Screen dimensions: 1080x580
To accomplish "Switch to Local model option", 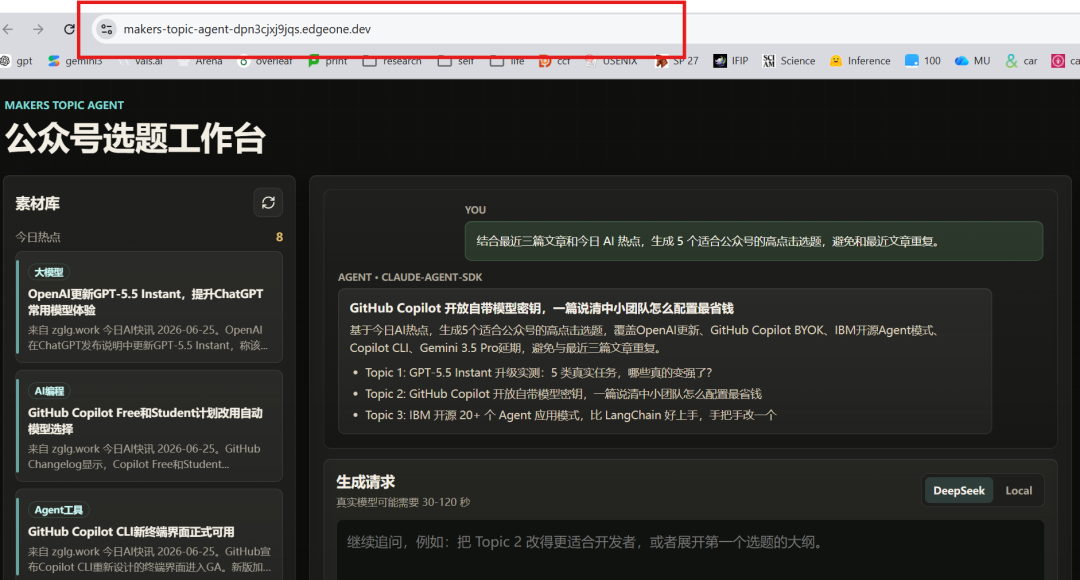I will [1018, 490].
